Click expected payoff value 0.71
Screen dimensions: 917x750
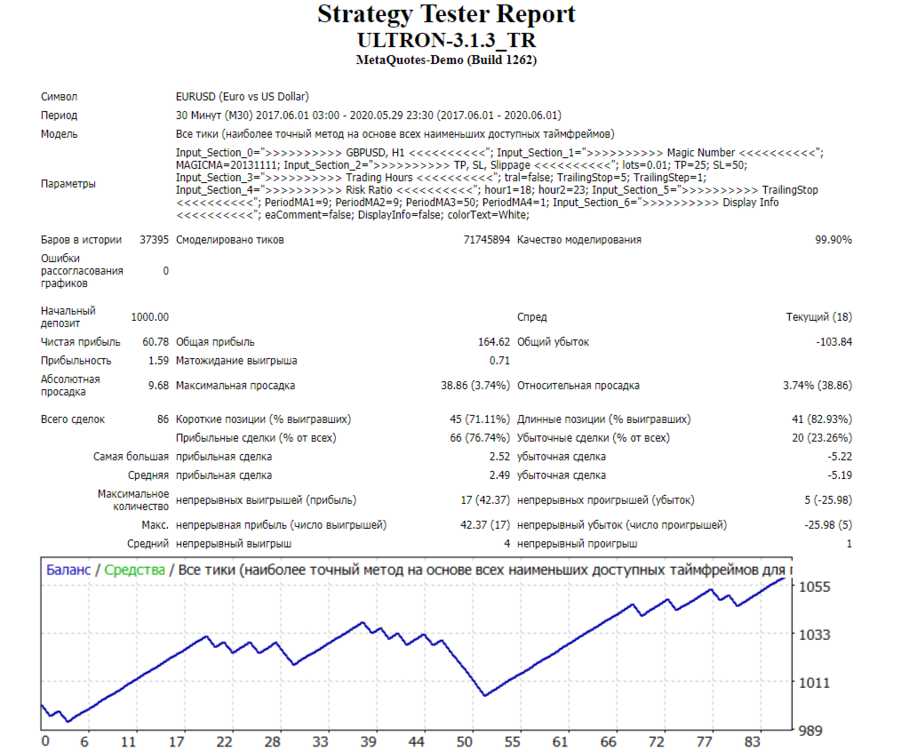click(x=499, y=360)
